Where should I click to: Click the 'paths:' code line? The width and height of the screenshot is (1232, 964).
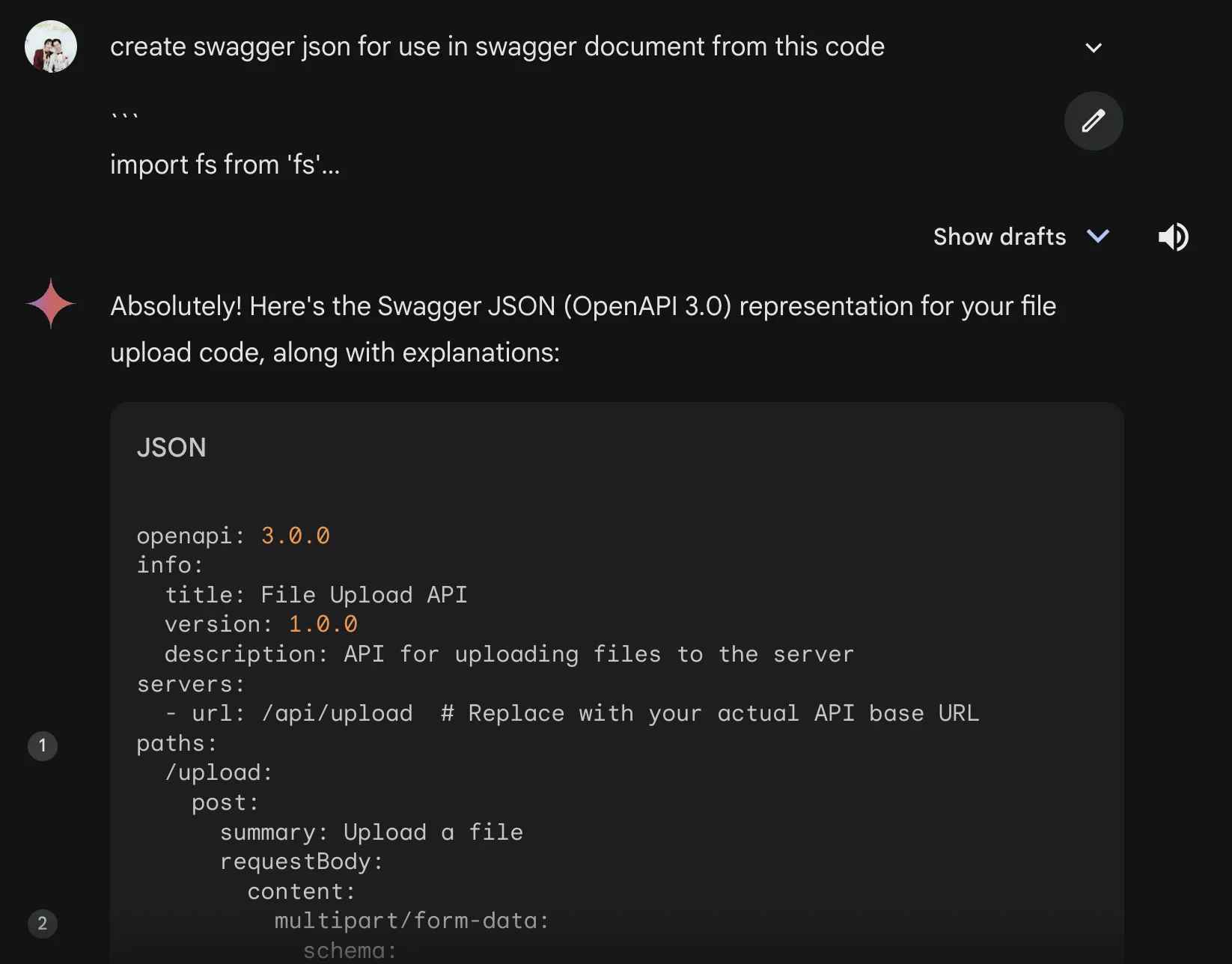[177, 743]
